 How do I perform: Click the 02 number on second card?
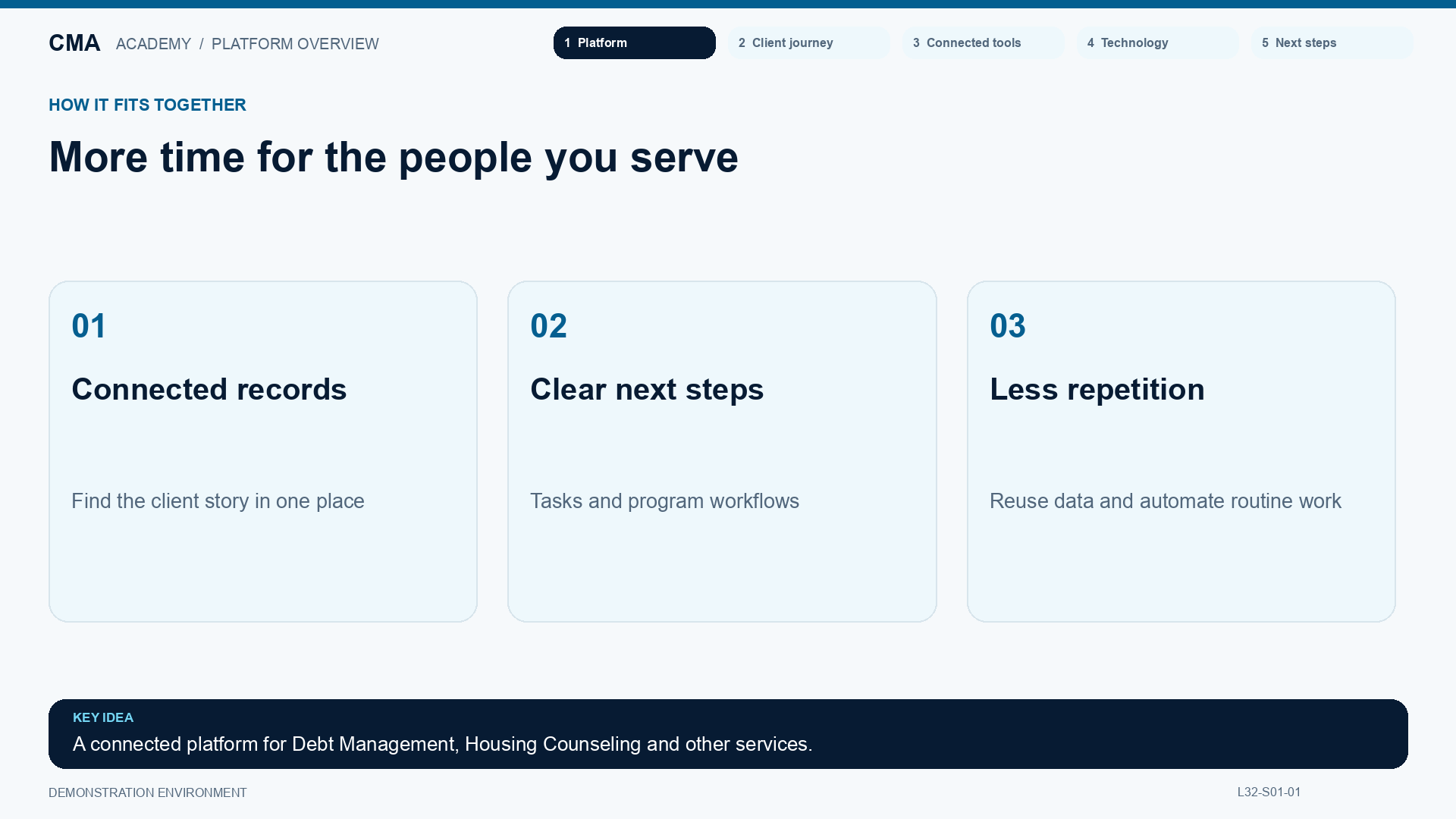click(548, 326)
